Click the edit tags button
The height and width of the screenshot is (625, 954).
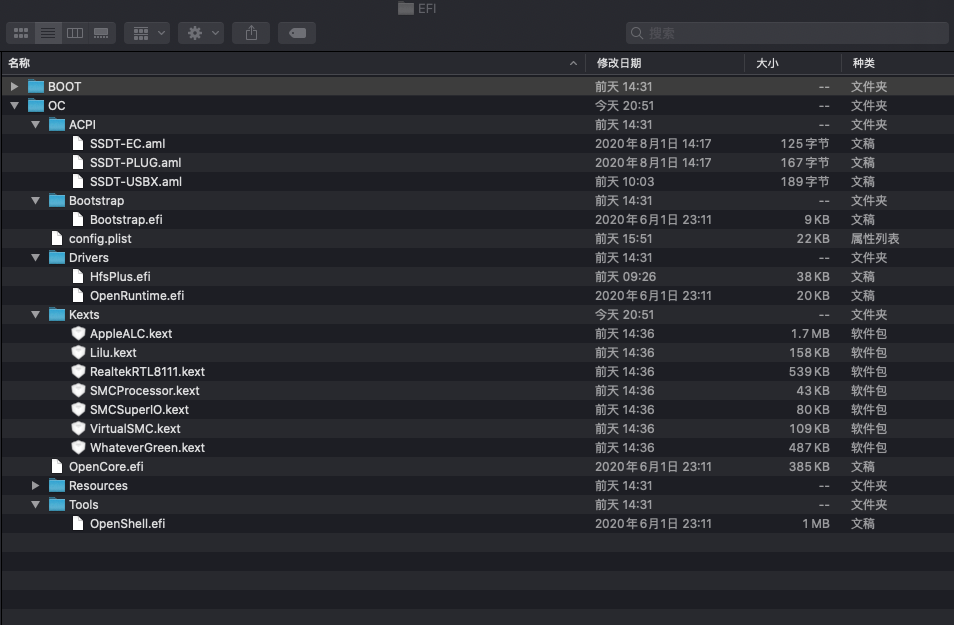pyautogui.click(x=297, y=33)
